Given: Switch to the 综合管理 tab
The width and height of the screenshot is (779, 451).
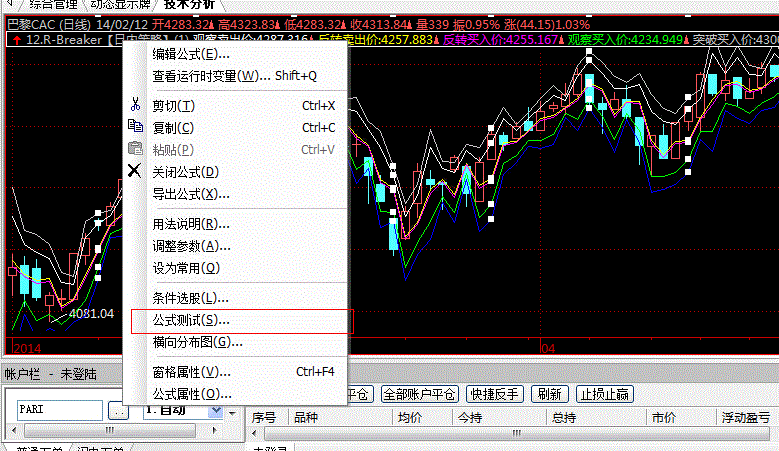Looking at the screenshot, I should click(x=53, y=4).
